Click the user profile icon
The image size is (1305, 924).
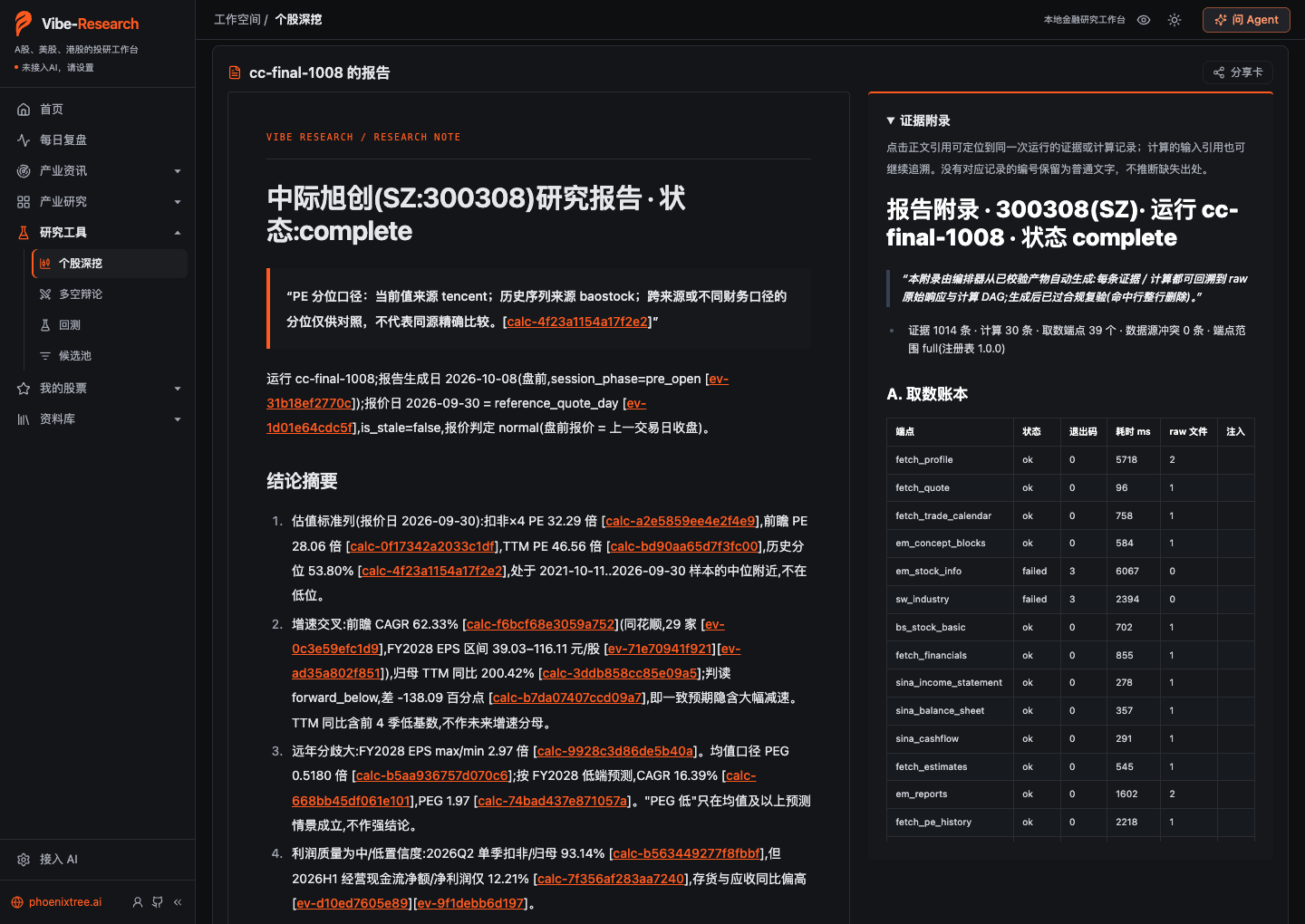[138, 902]
